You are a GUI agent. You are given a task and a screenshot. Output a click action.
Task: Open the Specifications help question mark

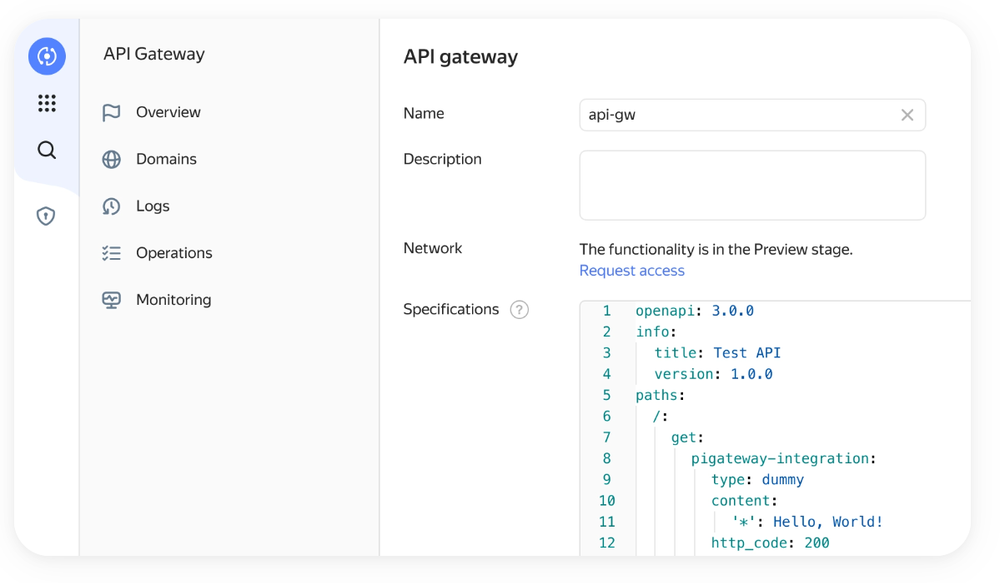[519, 310]
